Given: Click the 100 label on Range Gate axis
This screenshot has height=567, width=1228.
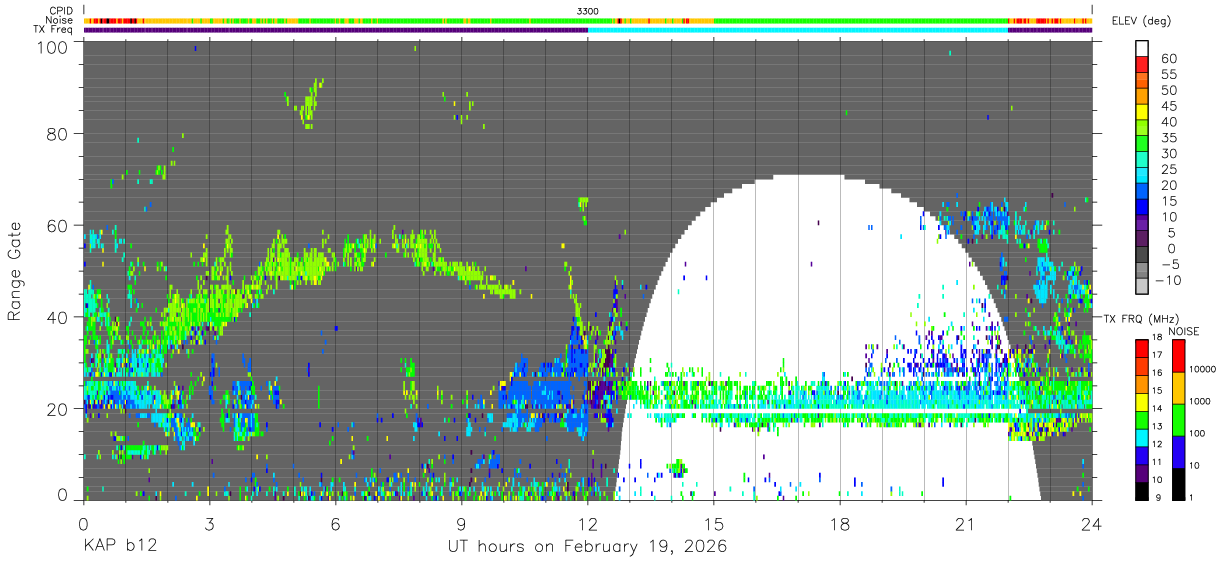Looking at the screenshot, I should pos(53,47).
